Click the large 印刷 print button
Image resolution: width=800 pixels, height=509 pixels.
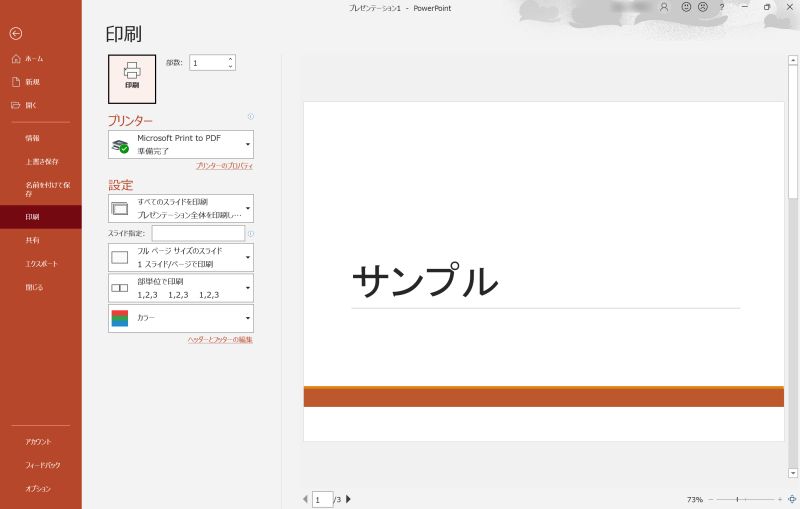(x=132, y=79)
